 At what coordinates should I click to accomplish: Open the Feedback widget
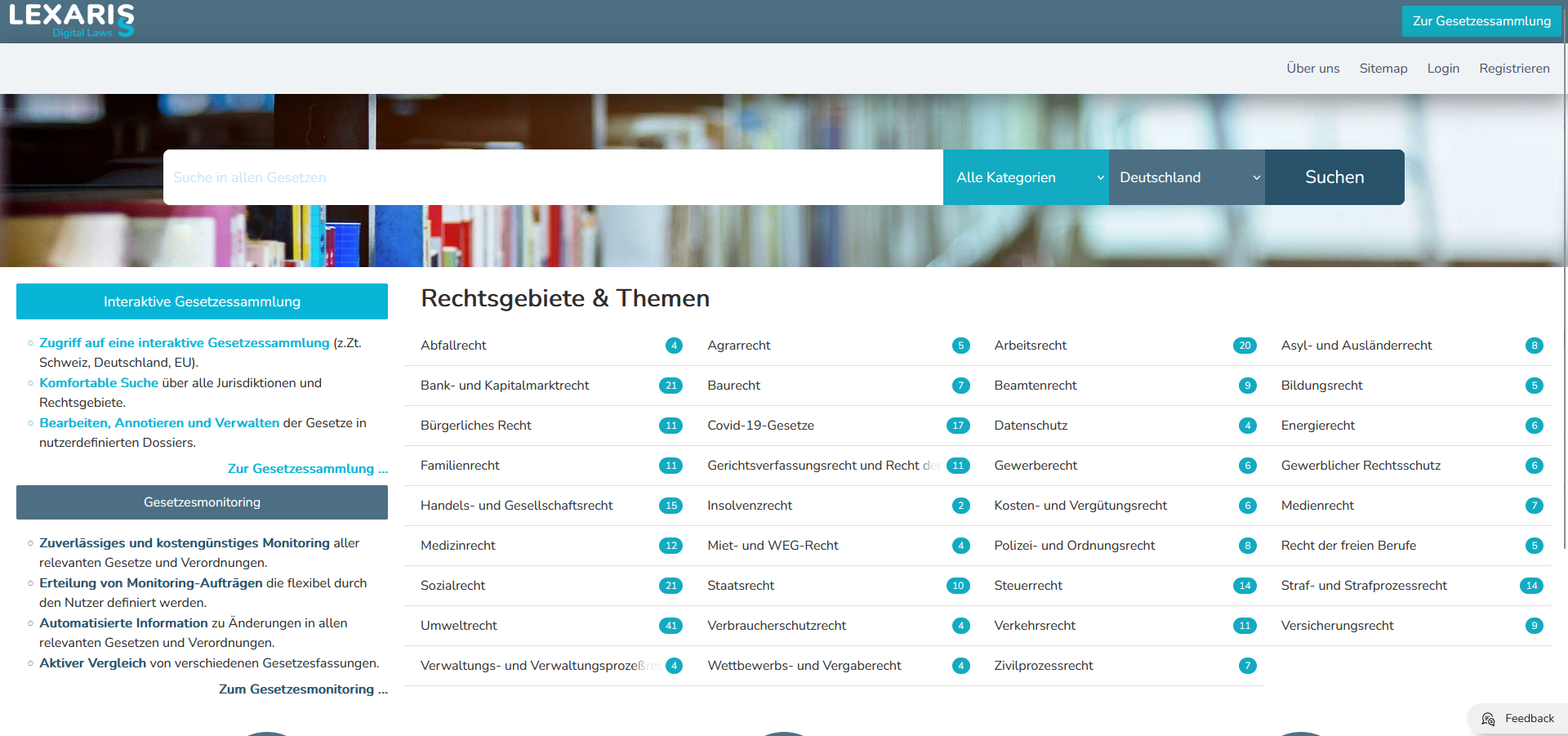click(1517, 719)
